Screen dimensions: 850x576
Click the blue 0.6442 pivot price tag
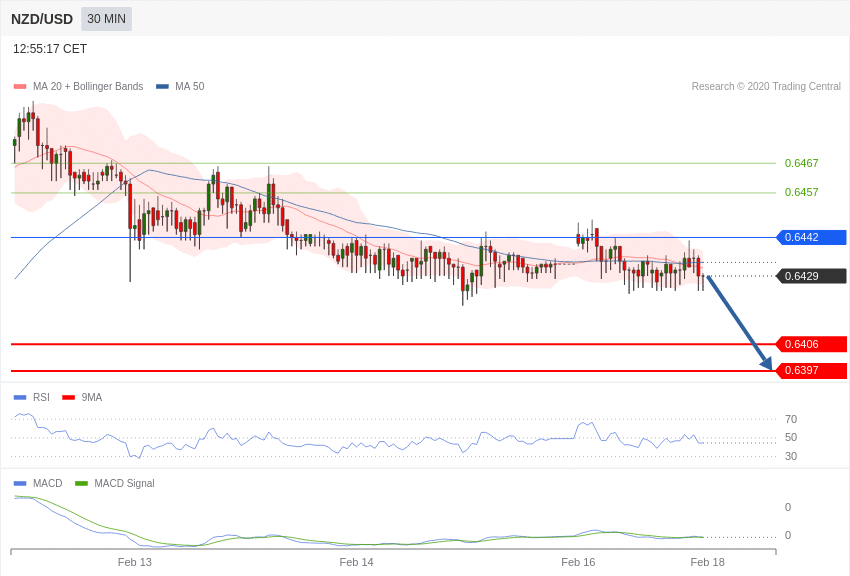812,237
